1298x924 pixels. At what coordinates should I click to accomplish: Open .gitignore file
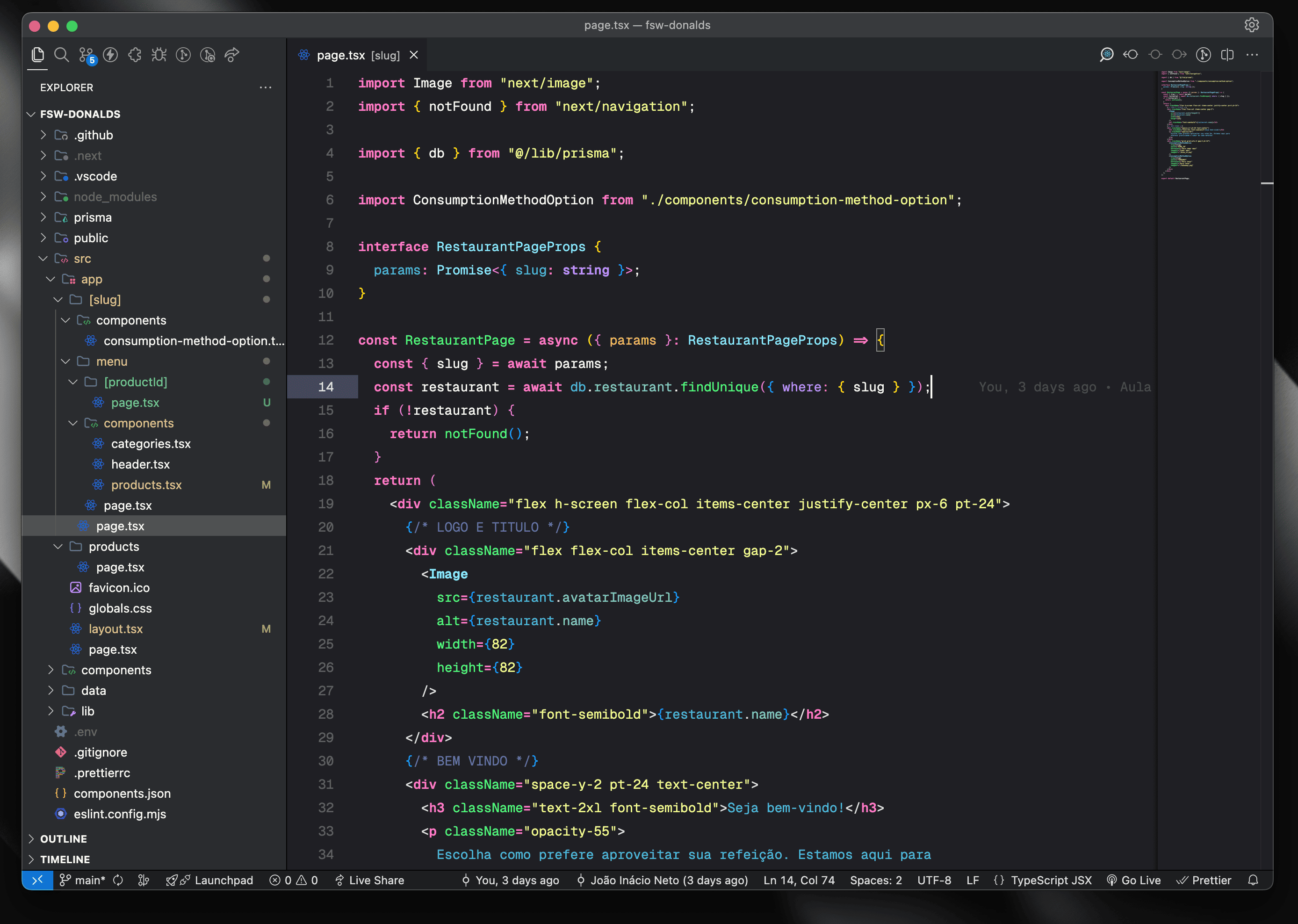point(100,752)
